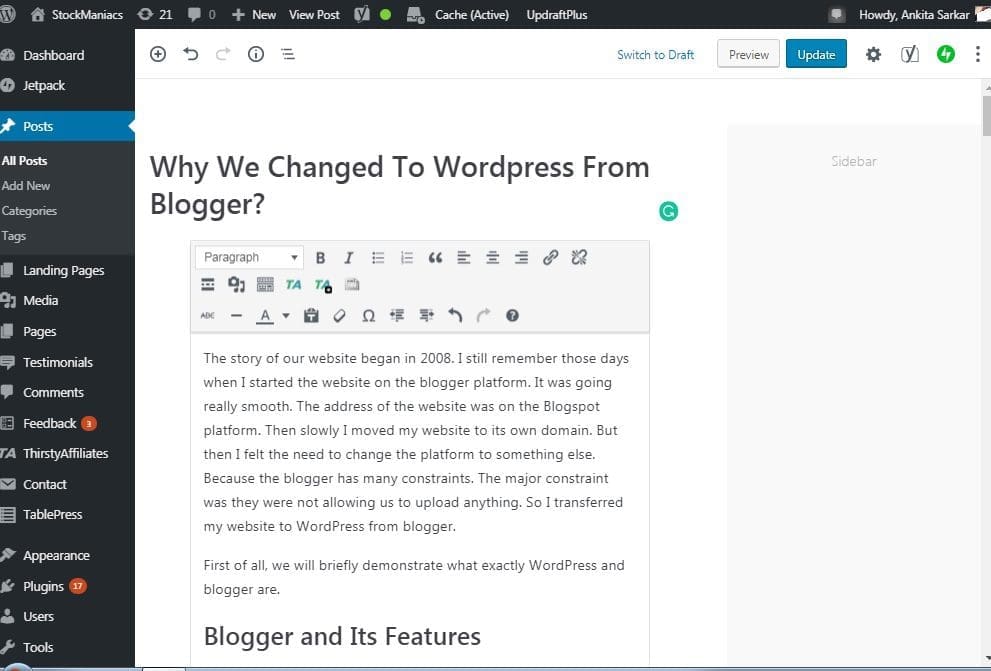Insert a numbered list
The height and width of the screenshot is (671, 991).
point(406,258)
